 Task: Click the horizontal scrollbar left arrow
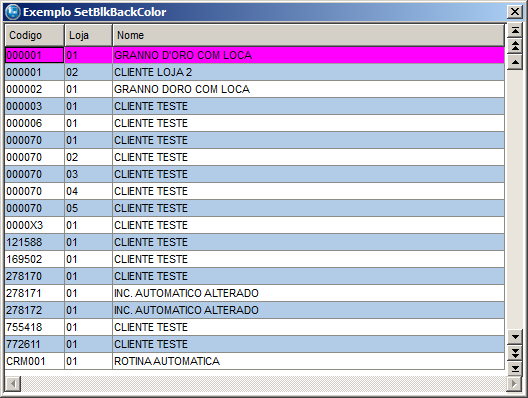(x=13, y=384)
